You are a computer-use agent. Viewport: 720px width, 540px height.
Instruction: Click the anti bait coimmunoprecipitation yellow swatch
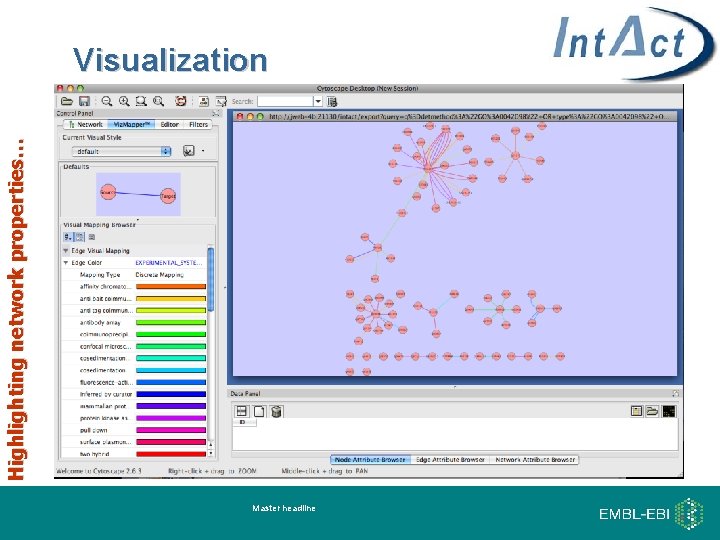point(171,298)
